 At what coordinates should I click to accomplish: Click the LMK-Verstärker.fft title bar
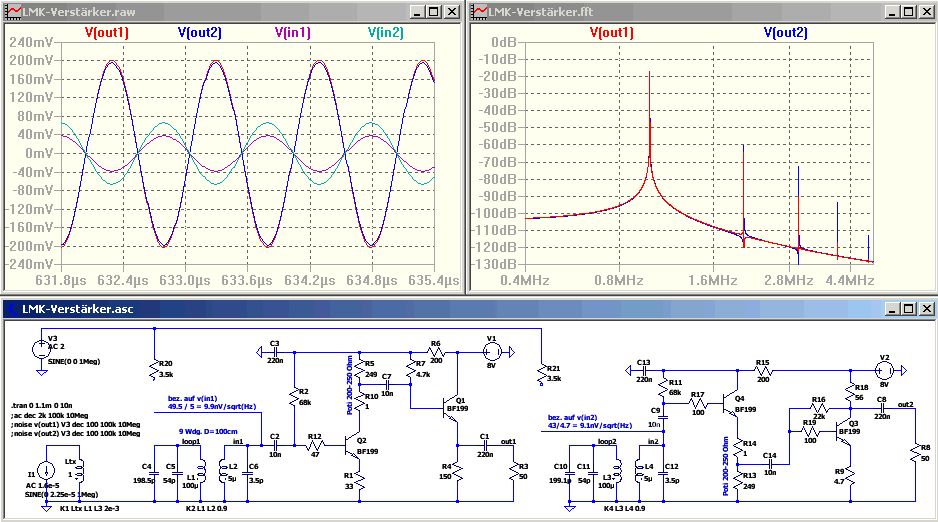(x=702, y=11)
